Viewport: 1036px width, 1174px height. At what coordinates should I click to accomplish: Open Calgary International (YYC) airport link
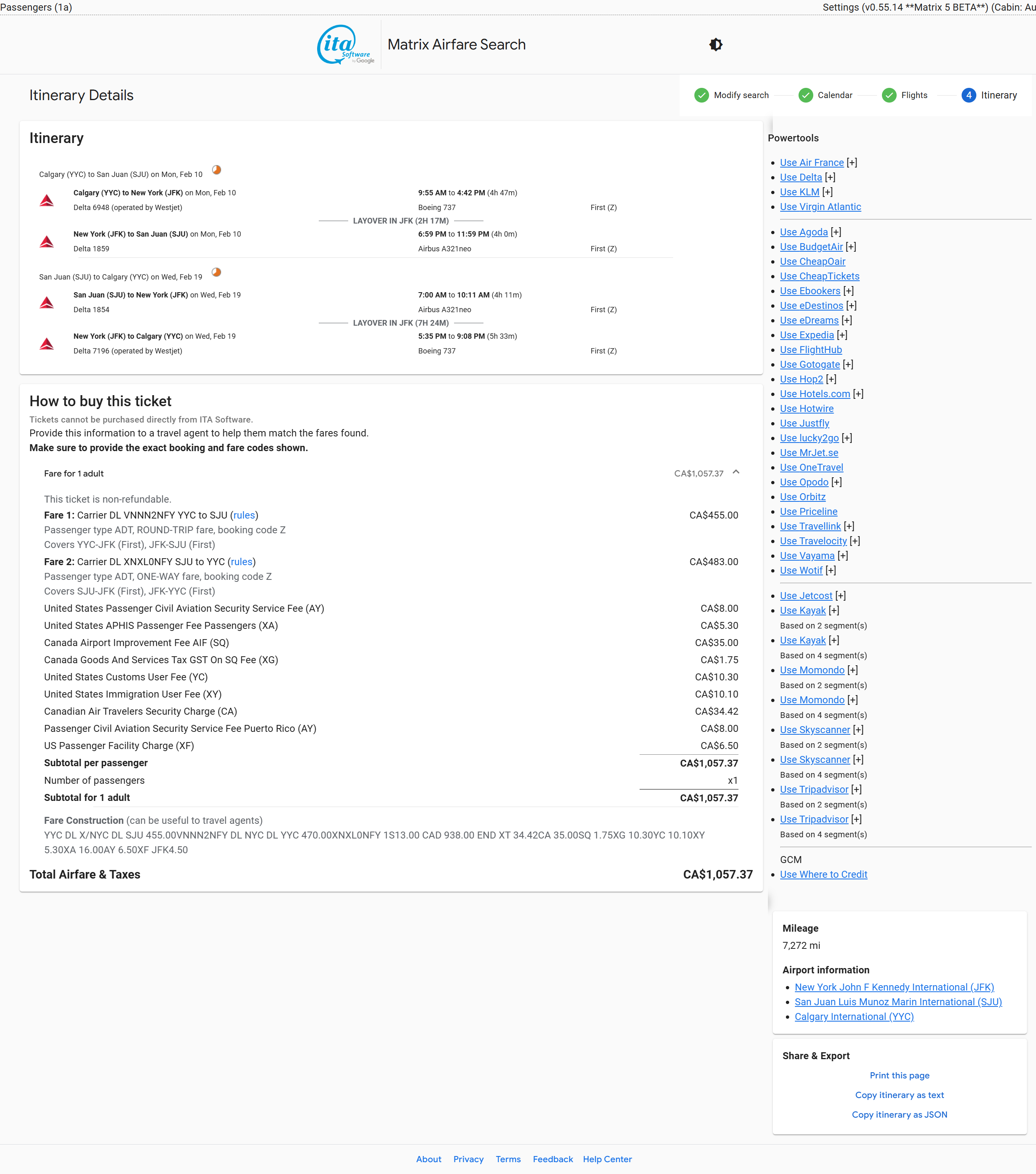click(x=854, y=1017)
